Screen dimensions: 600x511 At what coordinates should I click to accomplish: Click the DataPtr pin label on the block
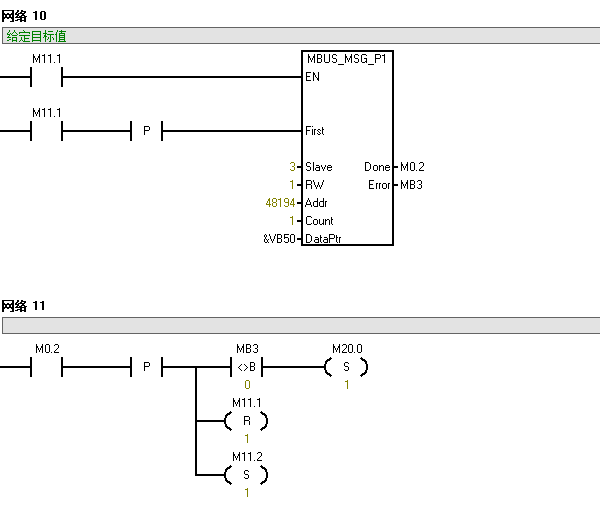[323, 239]
